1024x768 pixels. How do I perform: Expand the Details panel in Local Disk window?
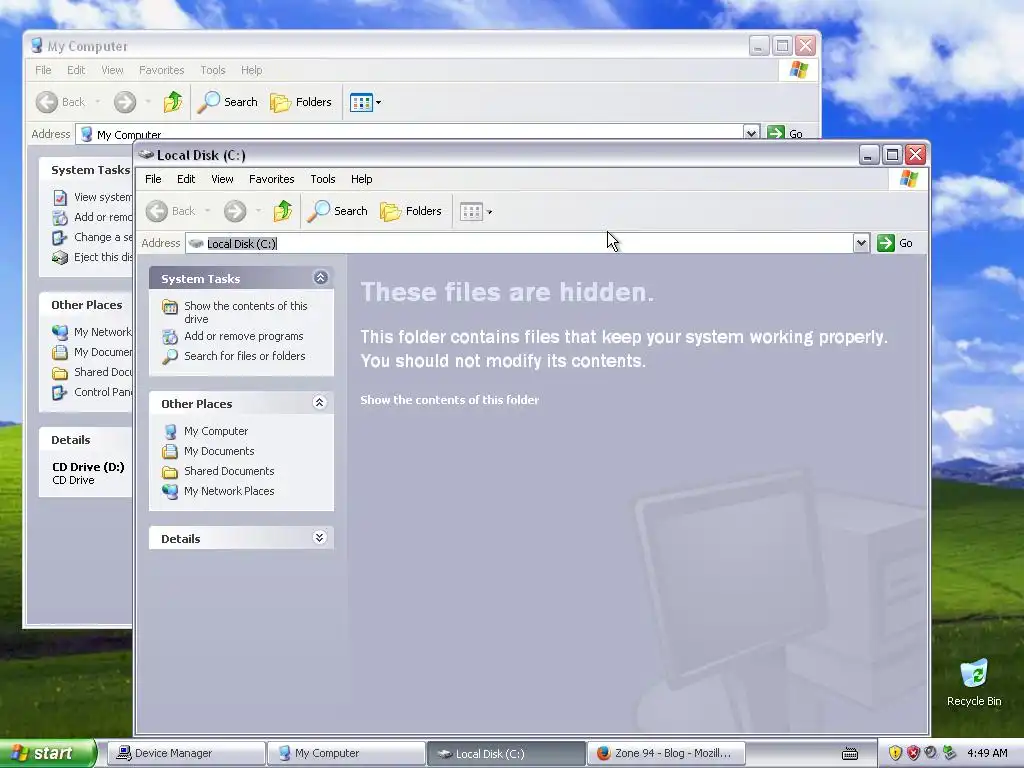319,537
